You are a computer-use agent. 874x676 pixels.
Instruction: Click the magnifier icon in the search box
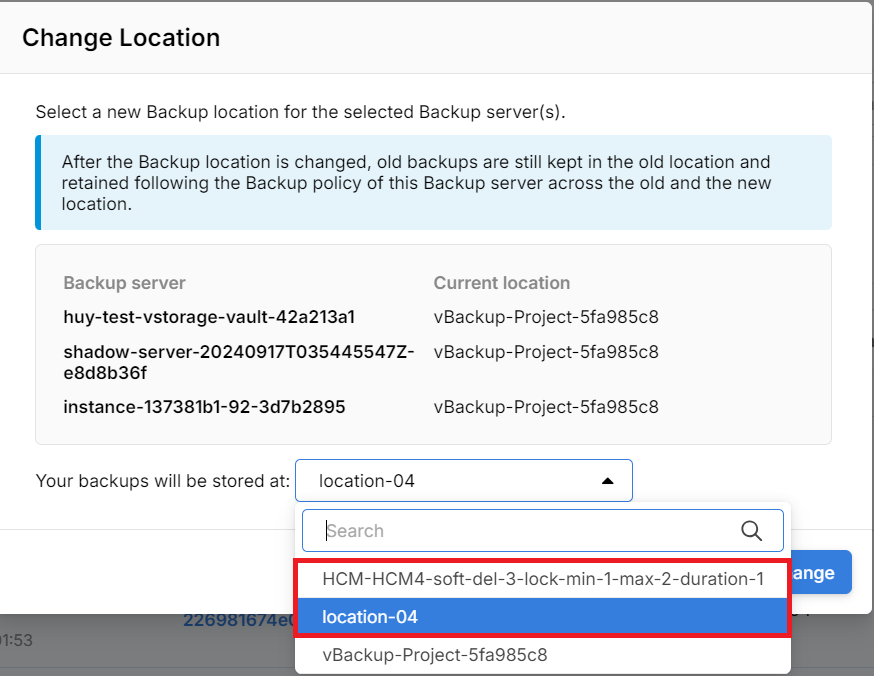point(752,531)
